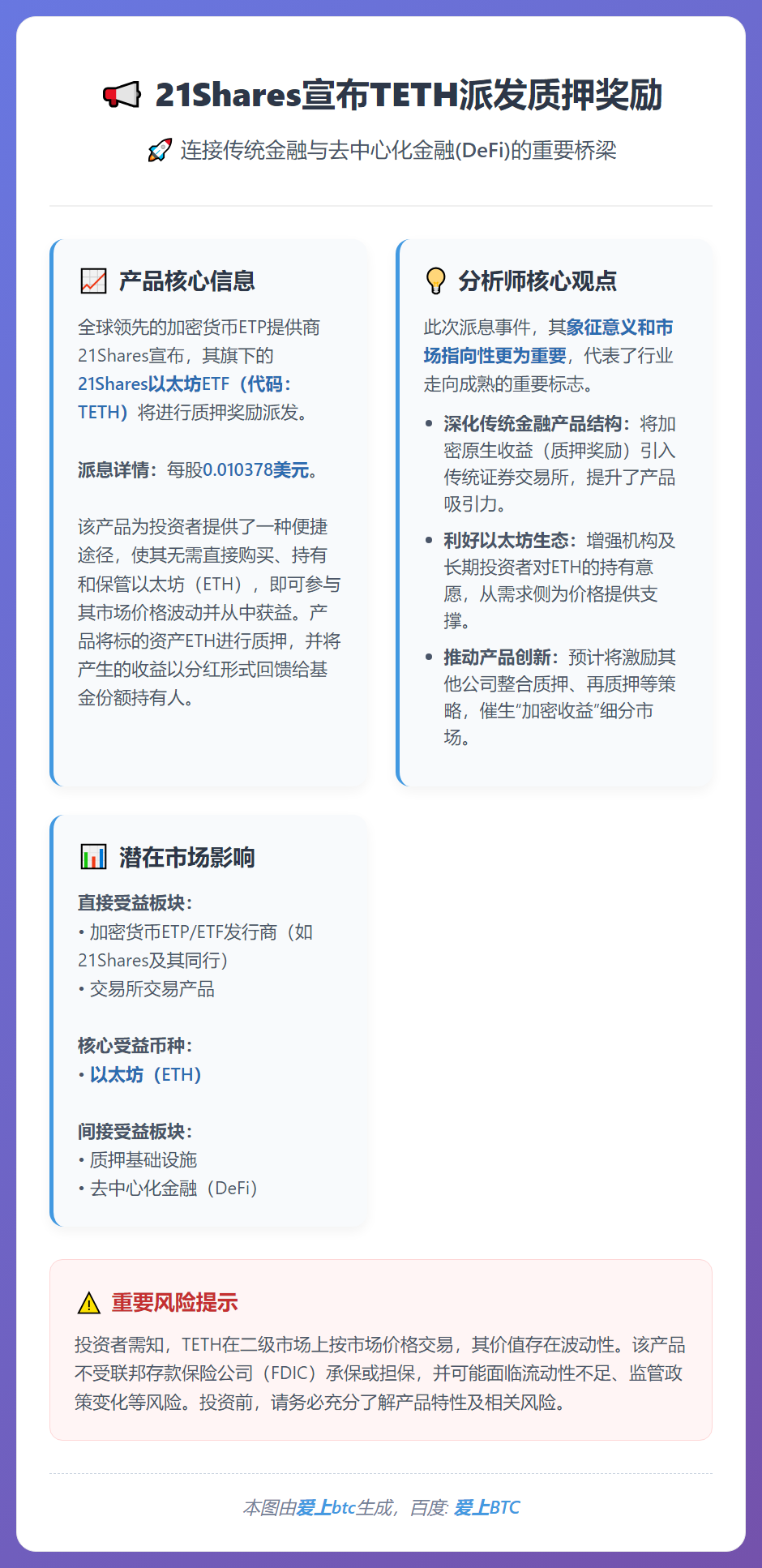Click the 产品核心信息 heading
This screenshot has width=762, height=1568.
point(187,281)
